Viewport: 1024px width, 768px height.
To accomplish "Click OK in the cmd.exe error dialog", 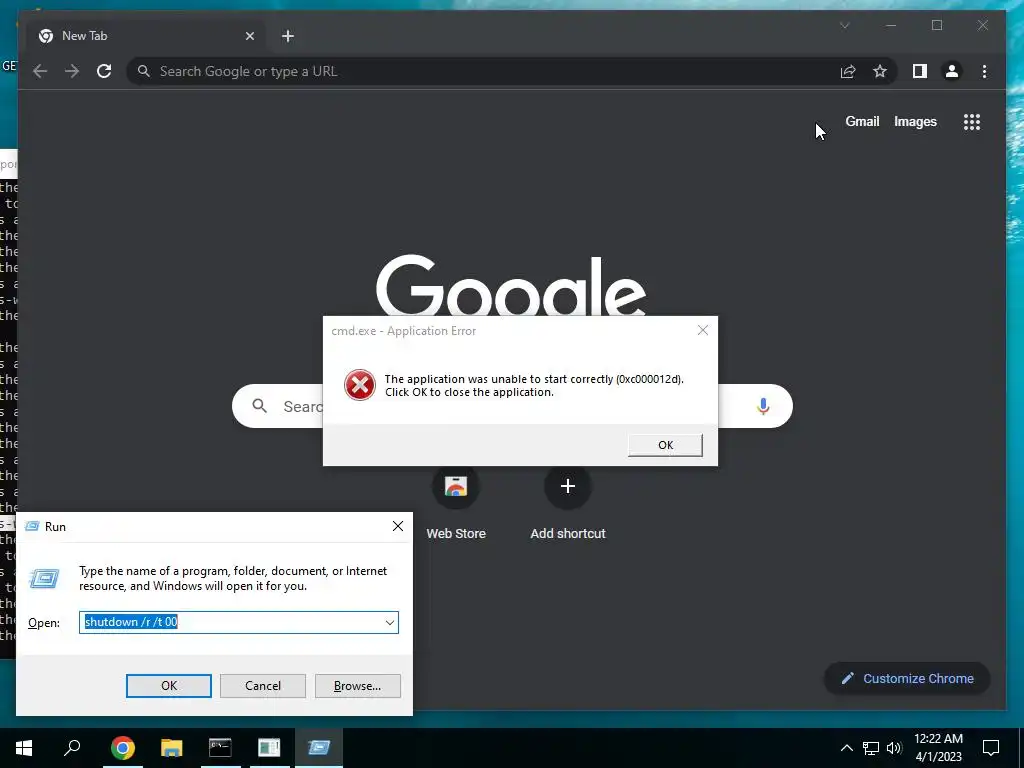I will (665, 445).
